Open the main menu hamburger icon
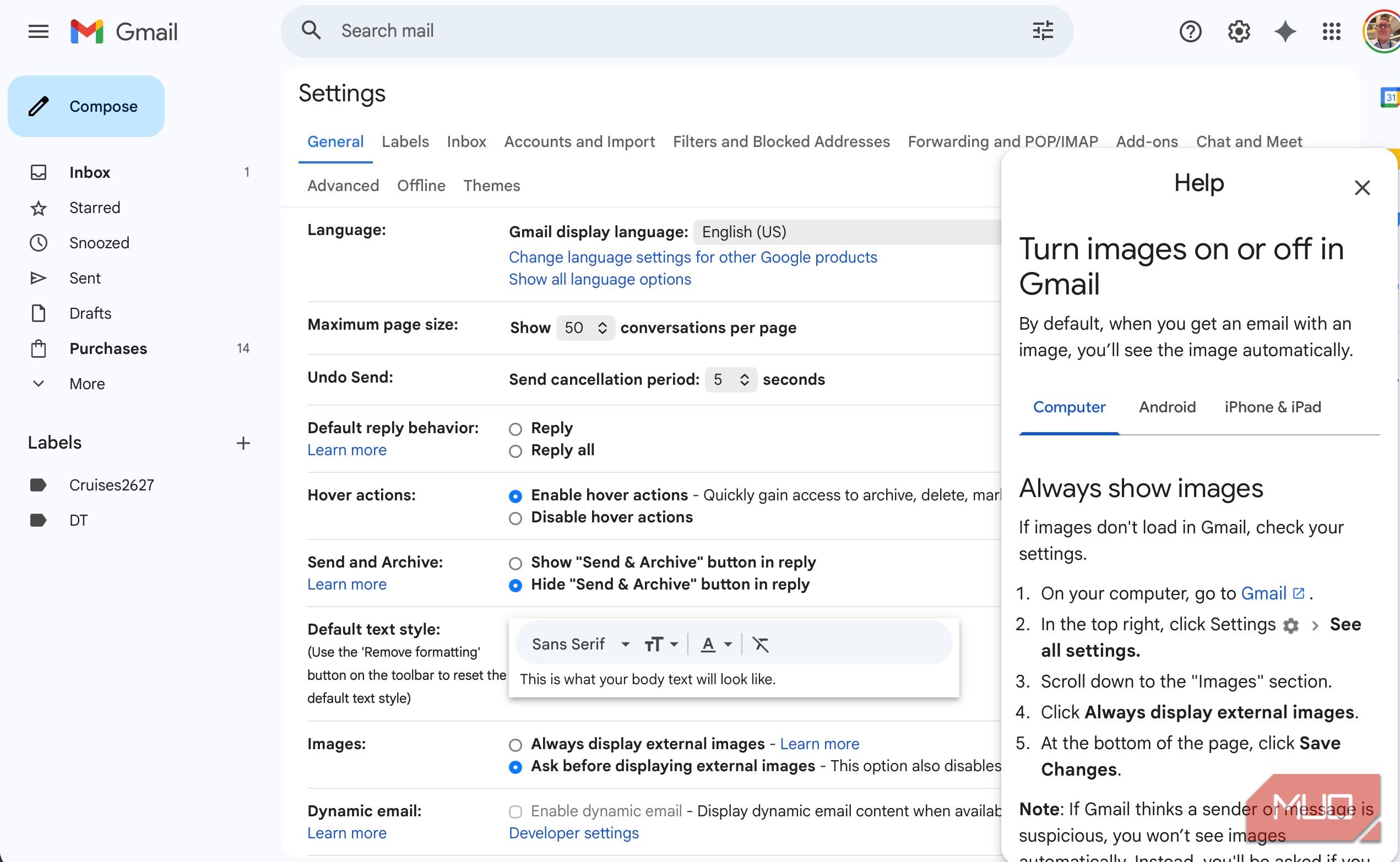Screen dimensions: 1400x862 [x=38, y=31]
